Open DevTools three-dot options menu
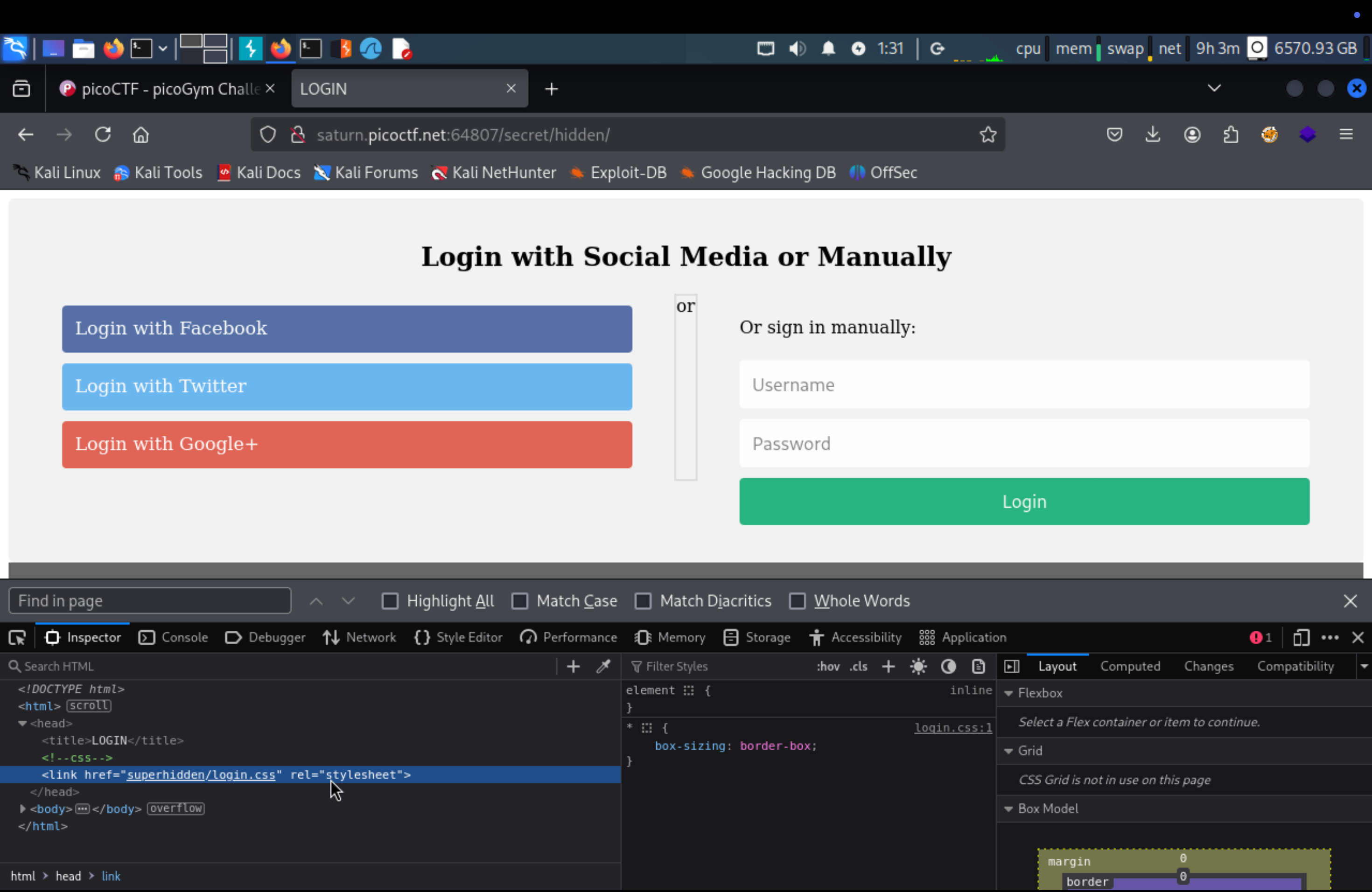 click(1330, 637)
